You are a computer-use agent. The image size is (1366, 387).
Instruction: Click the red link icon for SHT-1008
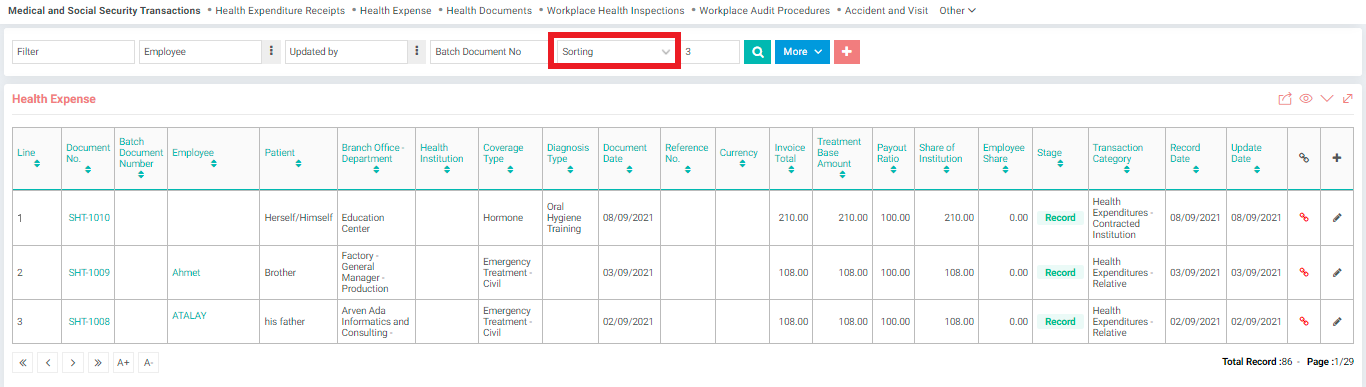click(x=1303, y=321)
